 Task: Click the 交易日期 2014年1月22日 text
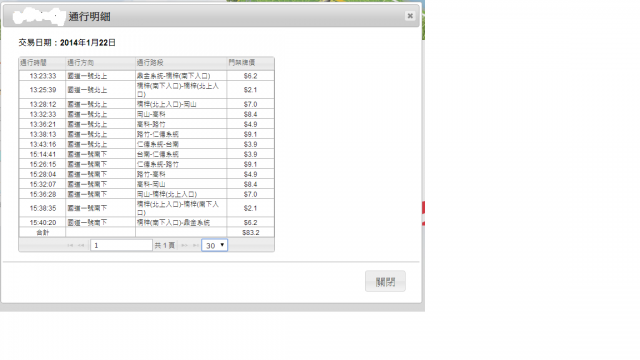[67, 42]
